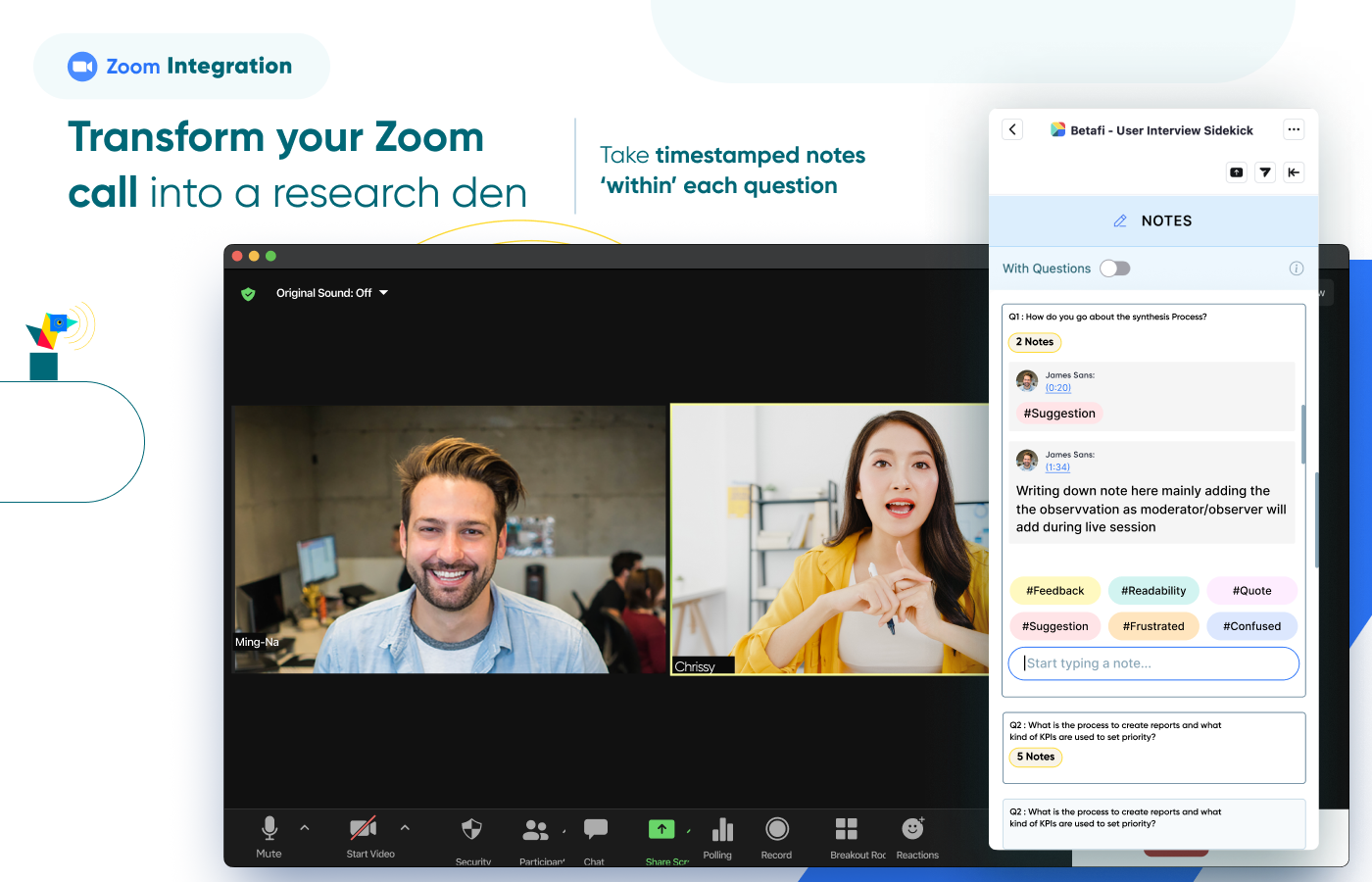Select the #Quote tag
Image resolution: width=1372 pixels, height=882 pixels.
coord(1252,591)
